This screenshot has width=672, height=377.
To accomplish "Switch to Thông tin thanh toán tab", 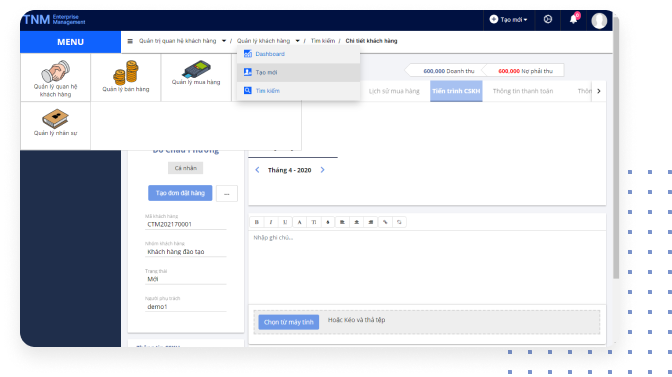I will point(523,91).
